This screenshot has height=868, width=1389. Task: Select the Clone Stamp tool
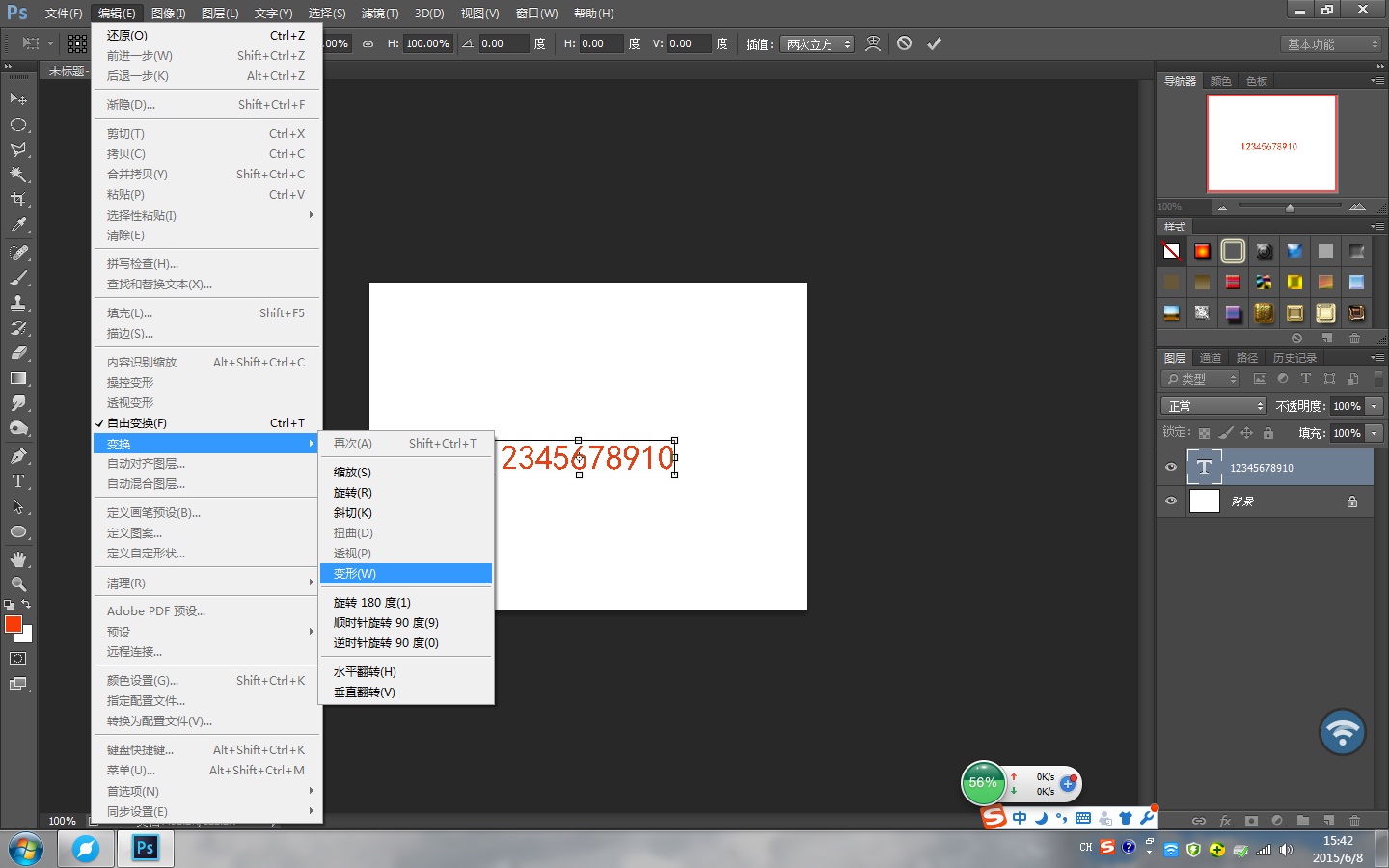18,303
